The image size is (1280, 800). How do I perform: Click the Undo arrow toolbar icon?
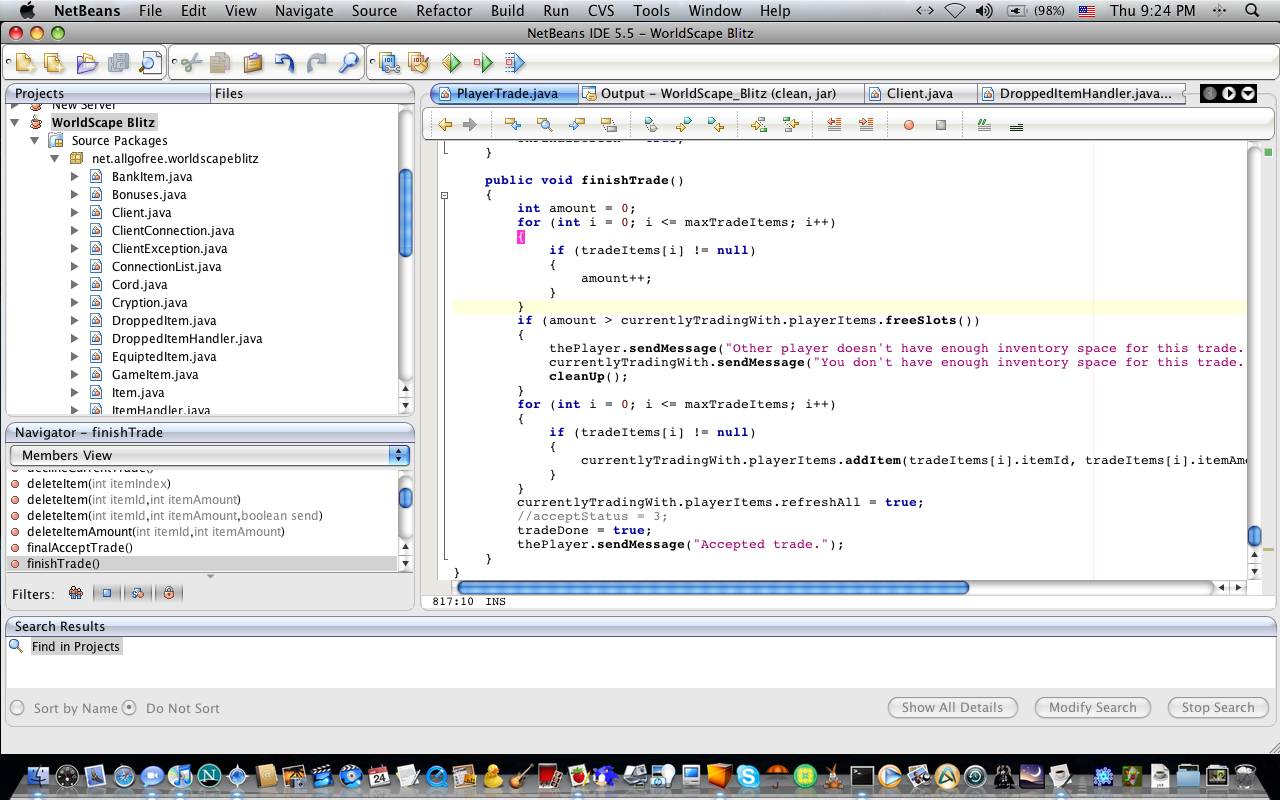(285, 63)
